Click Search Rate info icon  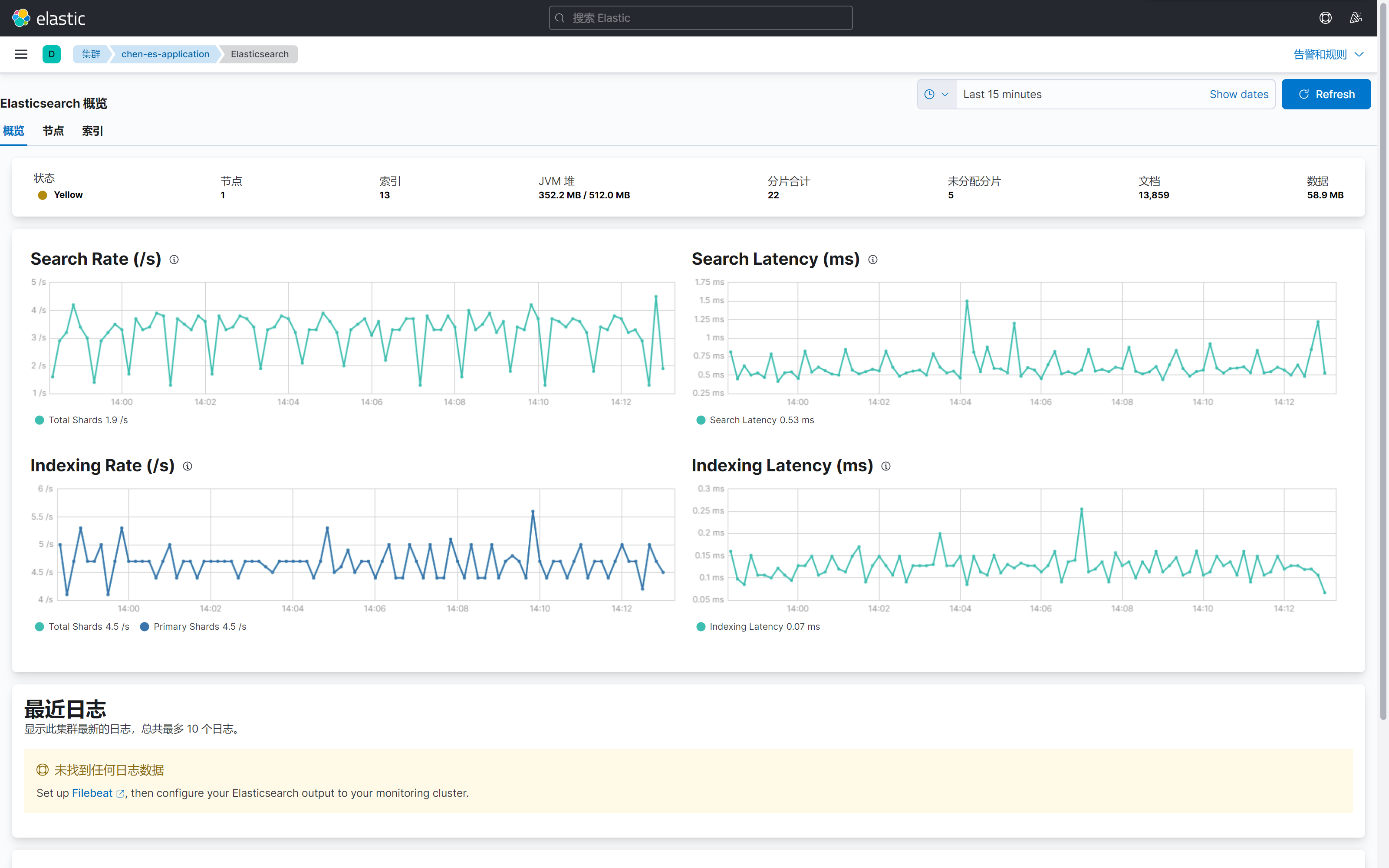[x=174, y=260]
